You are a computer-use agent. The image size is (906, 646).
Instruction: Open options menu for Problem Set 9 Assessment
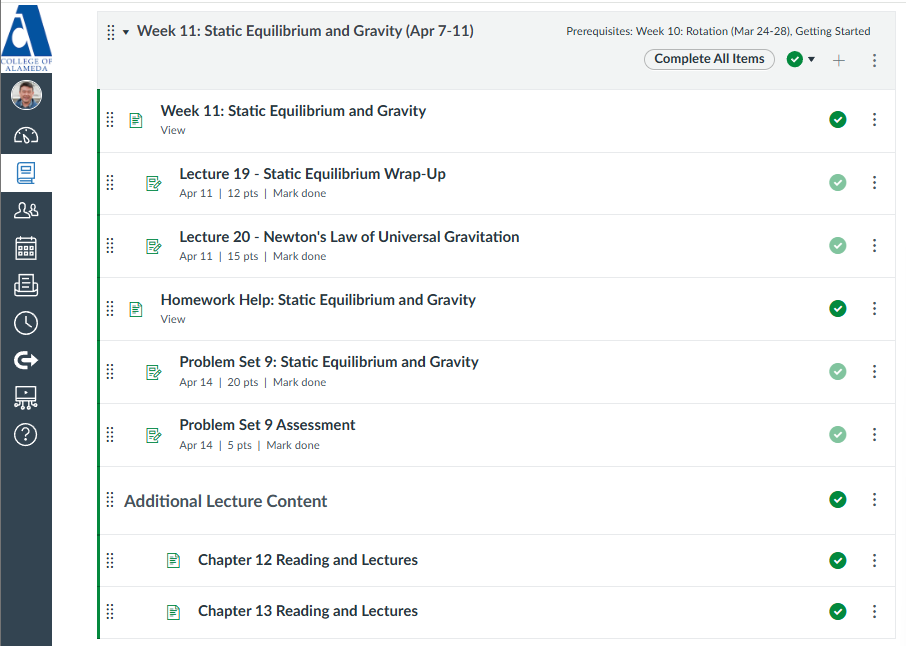tap(874, 435)
